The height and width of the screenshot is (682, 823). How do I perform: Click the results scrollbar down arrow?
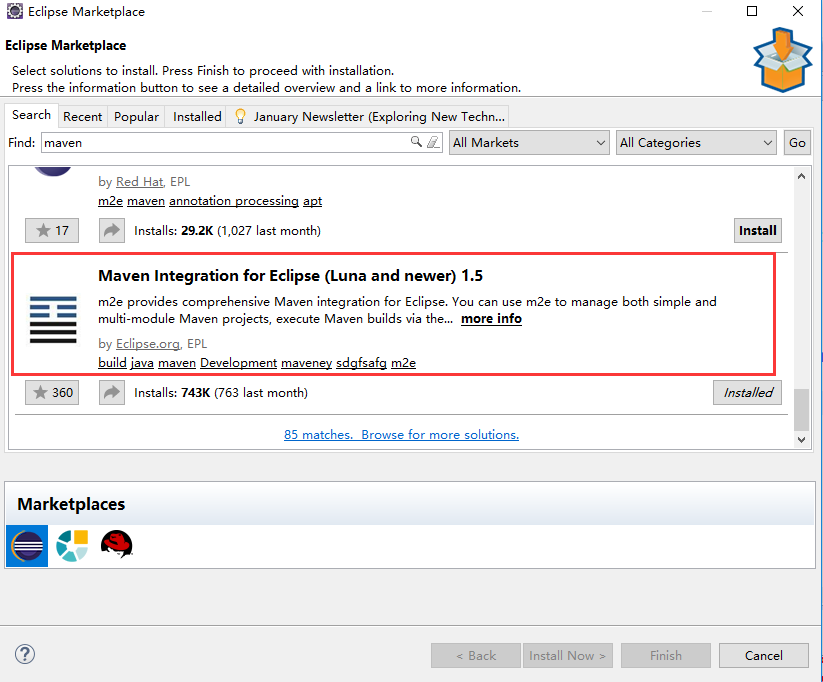(801, 439)
